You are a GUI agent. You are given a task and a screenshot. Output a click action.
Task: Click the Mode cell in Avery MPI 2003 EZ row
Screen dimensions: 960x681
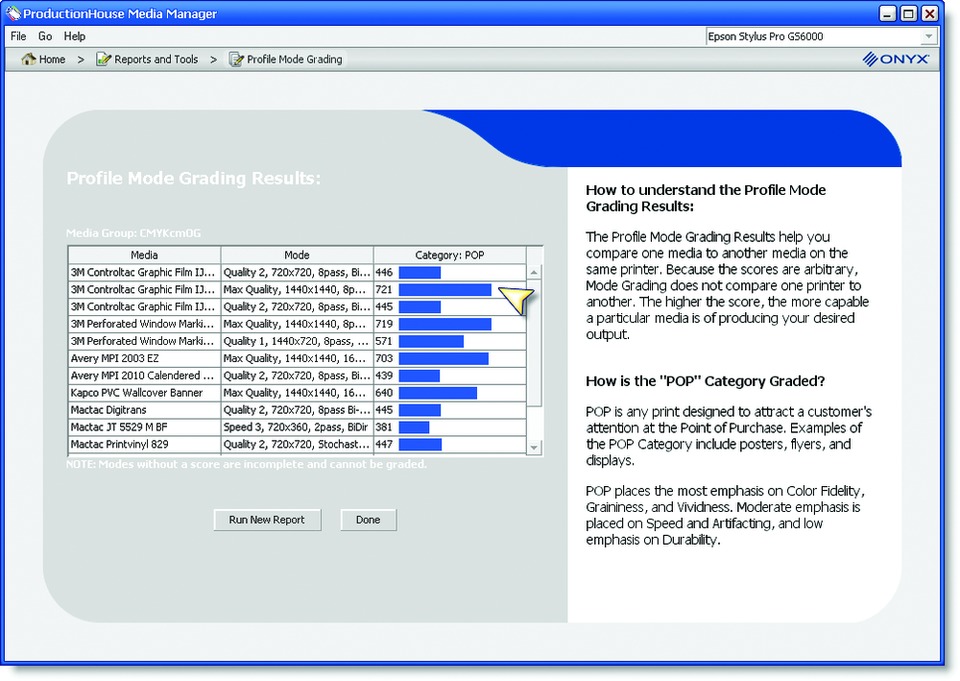click(297, 358)
